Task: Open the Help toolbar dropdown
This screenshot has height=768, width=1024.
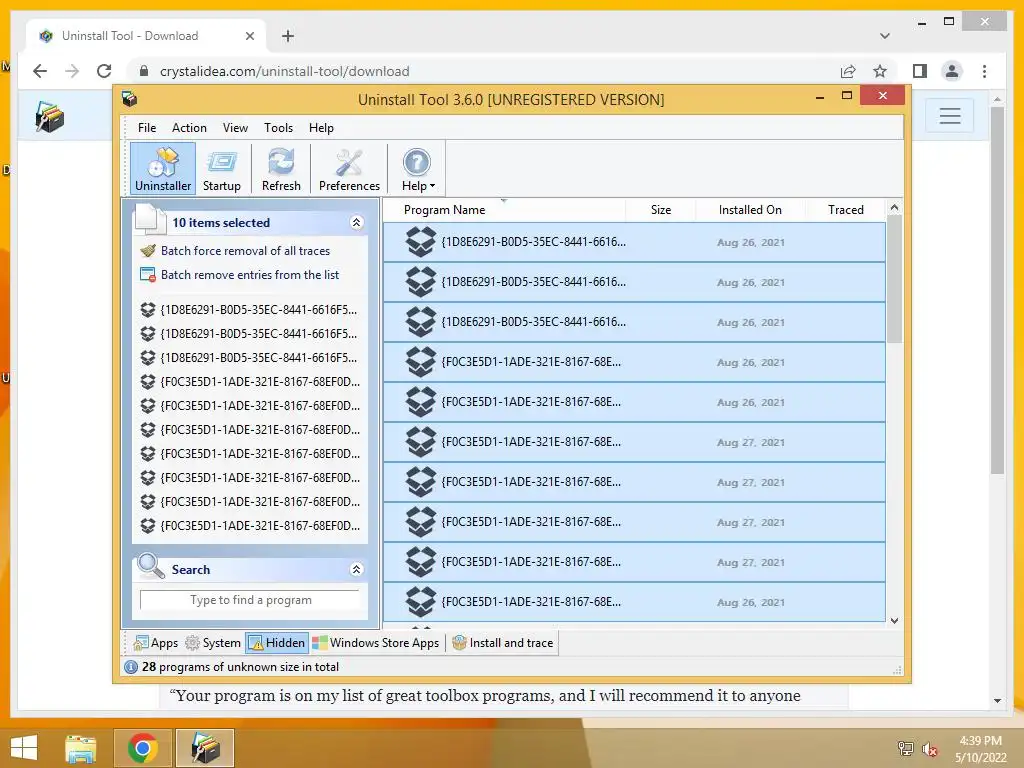Action: click(x=417, y=168)
